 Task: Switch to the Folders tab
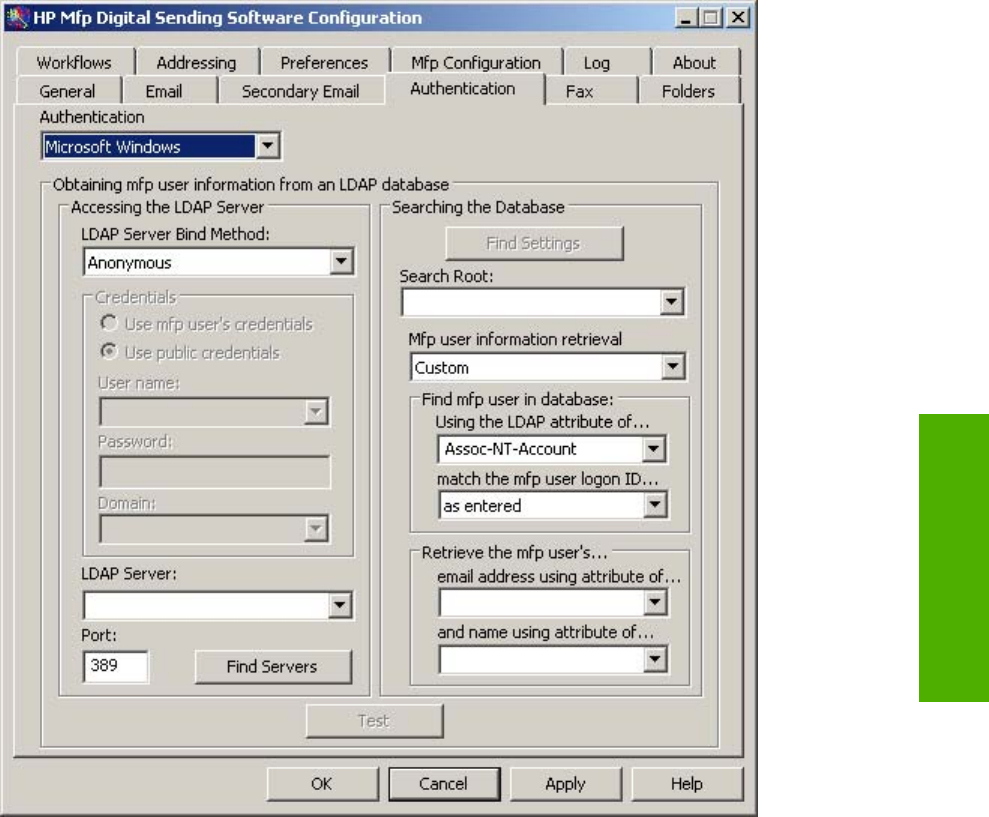(x=688, y=91)
